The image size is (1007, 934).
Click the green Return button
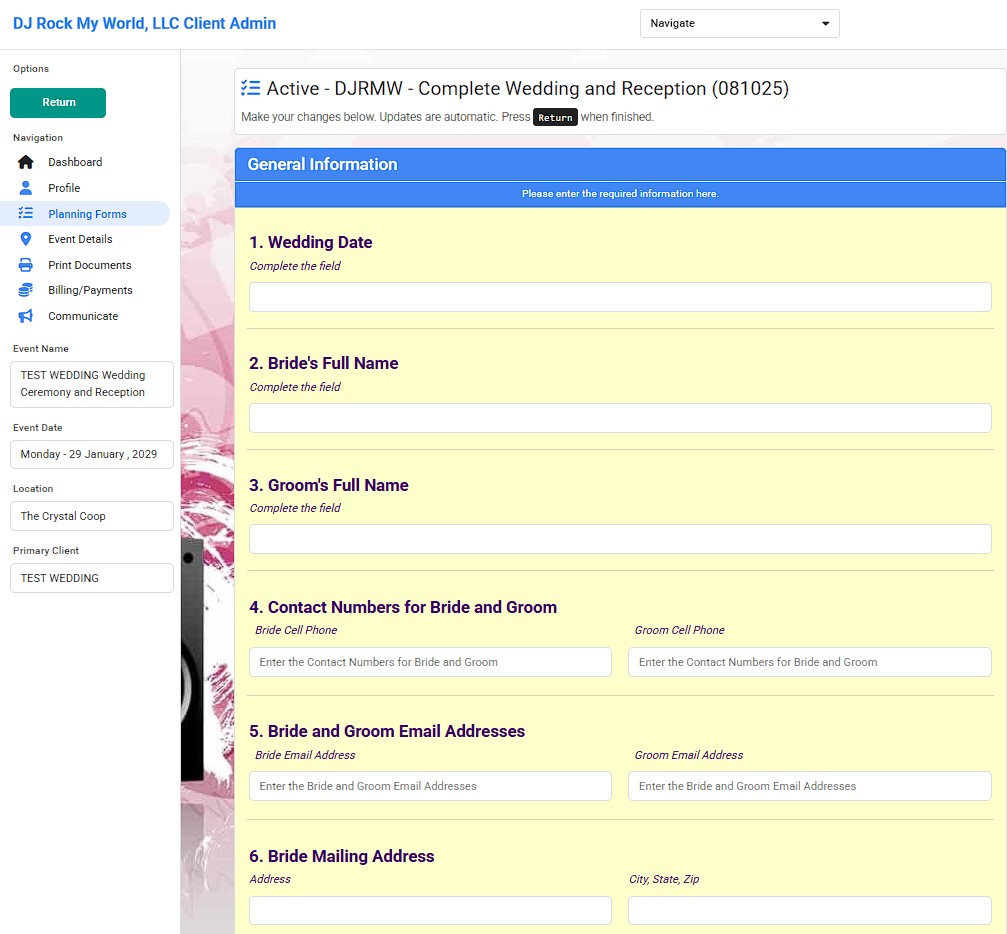tap(58, 103)
